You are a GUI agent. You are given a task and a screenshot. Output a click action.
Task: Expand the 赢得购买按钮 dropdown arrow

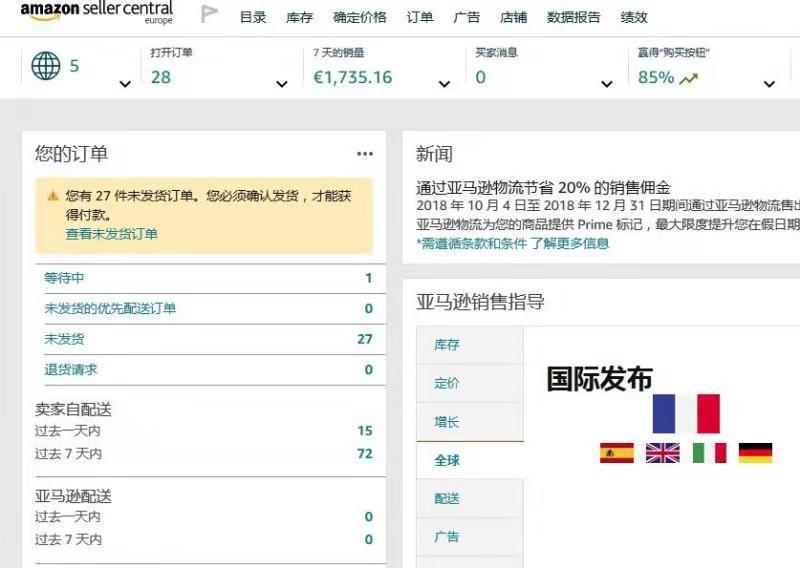click(x=769, y=84)
